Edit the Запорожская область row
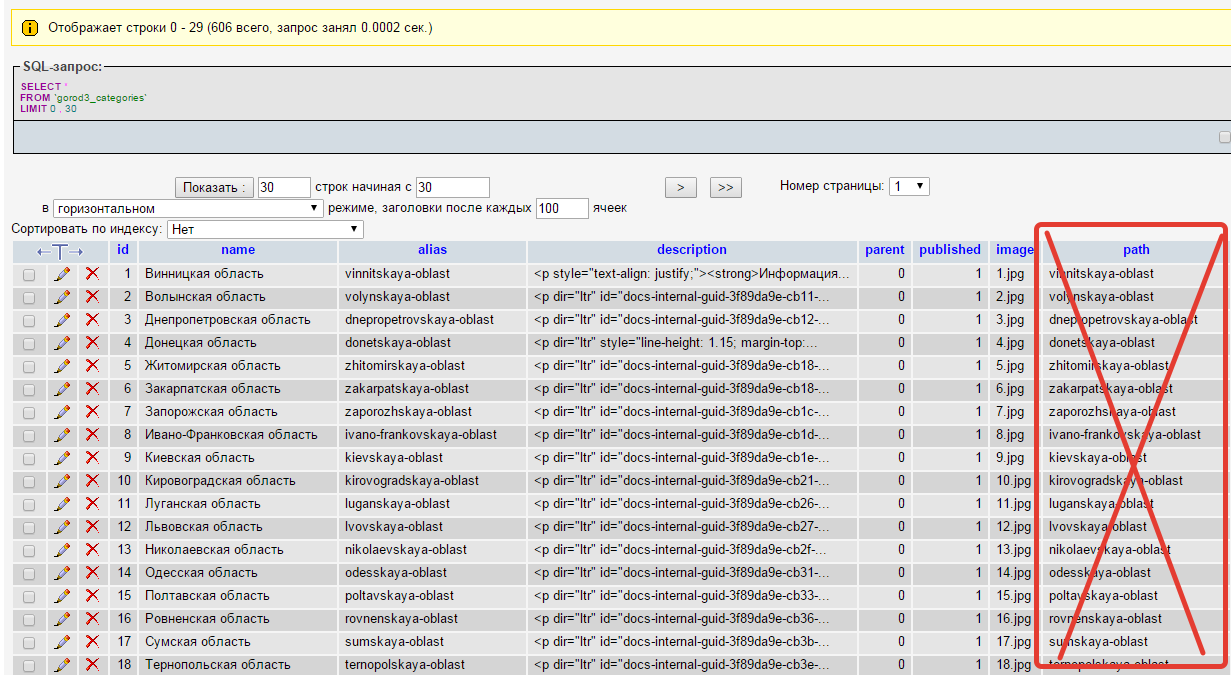The width and height of the screenshot is (1231, 675). click(62, 412)
